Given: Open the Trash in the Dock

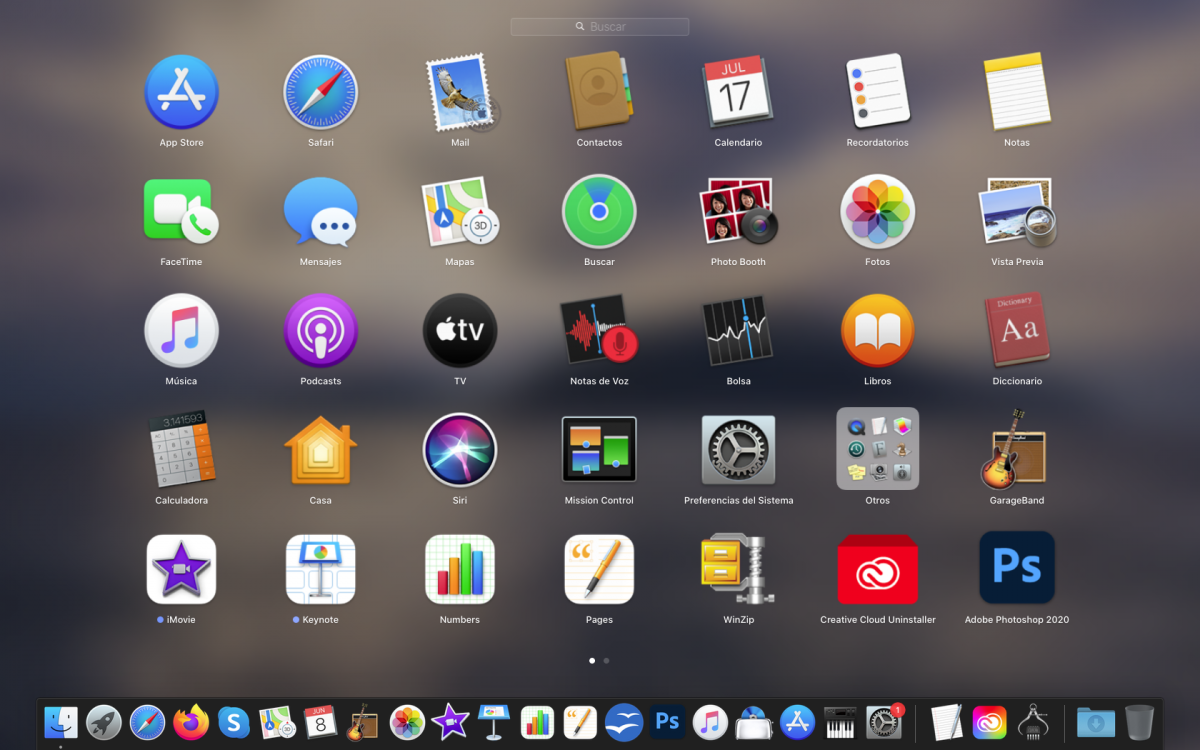Looking at the screenshot, I should point(1139,721).
